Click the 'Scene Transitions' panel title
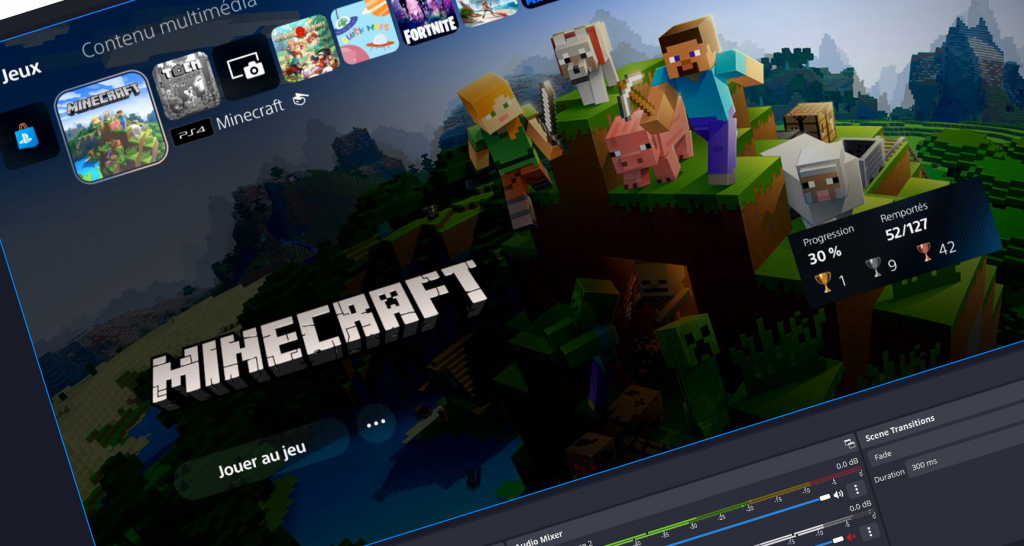Screen dimensions: 1024x546 pos(900,428)
